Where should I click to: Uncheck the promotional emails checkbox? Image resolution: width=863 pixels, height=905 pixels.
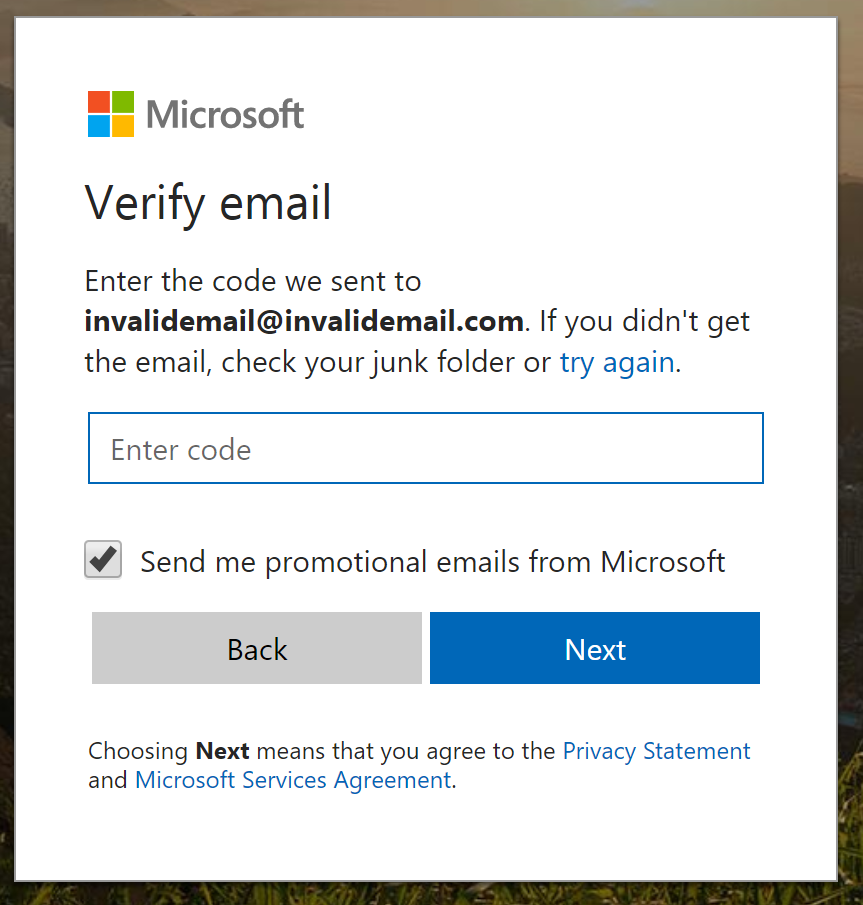(x=103, y=559)
